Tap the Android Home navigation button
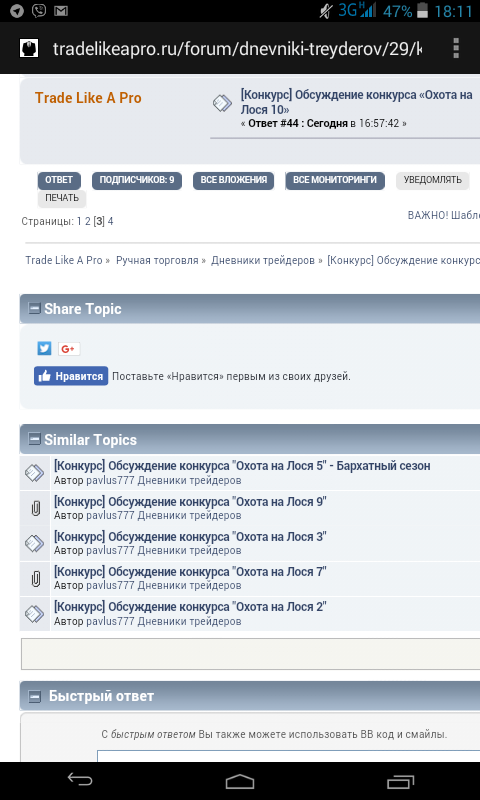 240,781
